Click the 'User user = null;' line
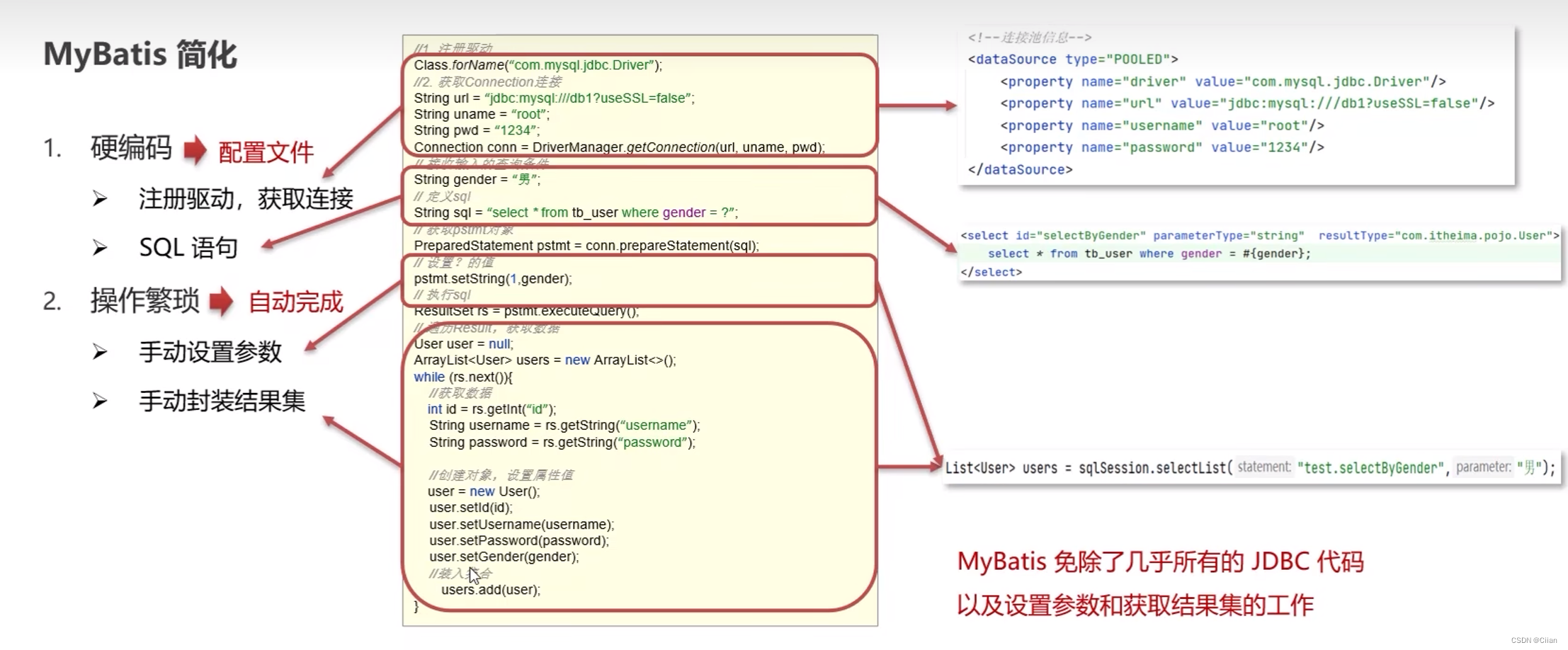Screen dimensions: 1568x650 [x=464, y=344]
